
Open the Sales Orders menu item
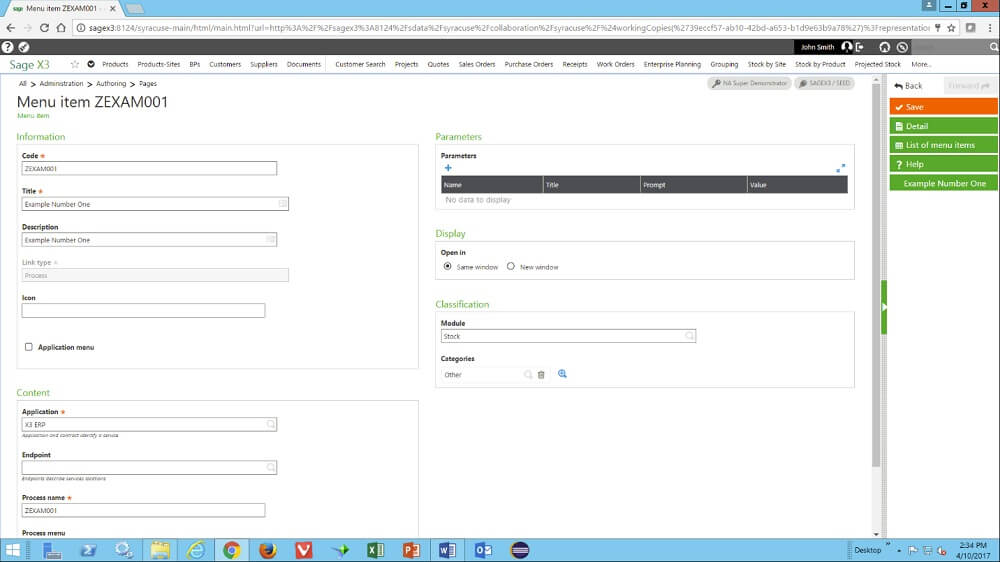click(477, 64)
